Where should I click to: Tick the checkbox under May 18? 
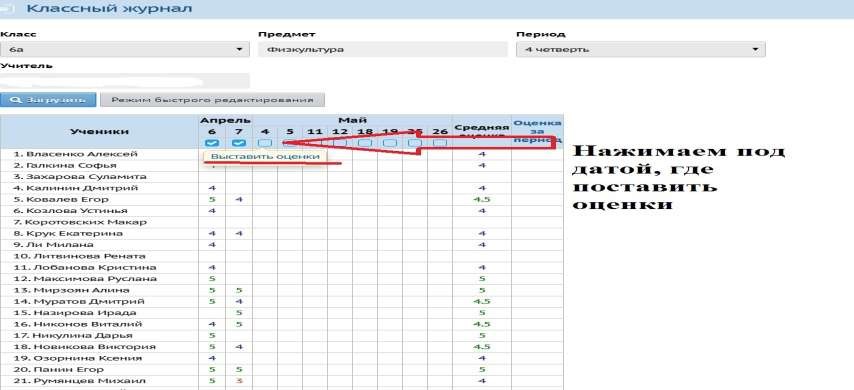point(365,143)
